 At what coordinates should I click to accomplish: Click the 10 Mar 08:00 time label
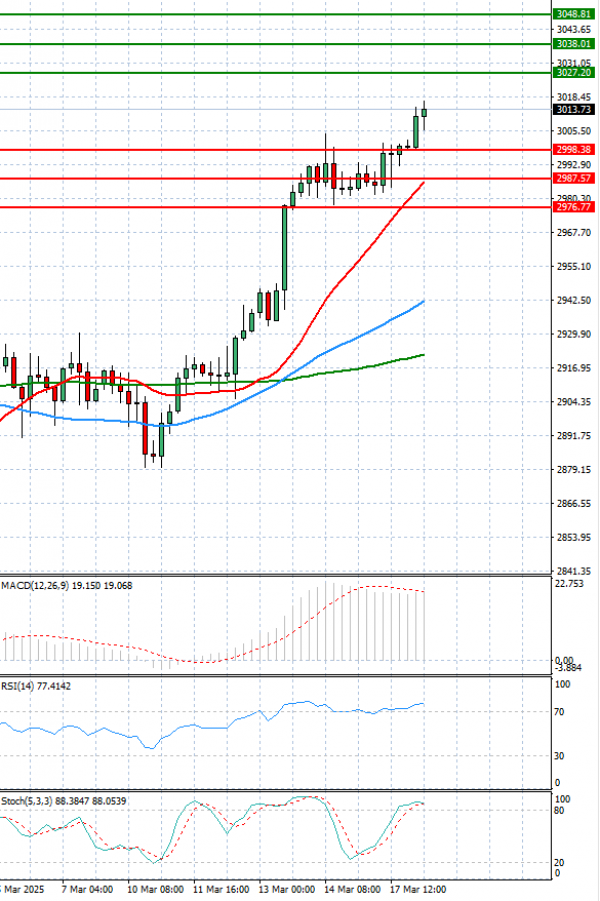tap(156, 890)
